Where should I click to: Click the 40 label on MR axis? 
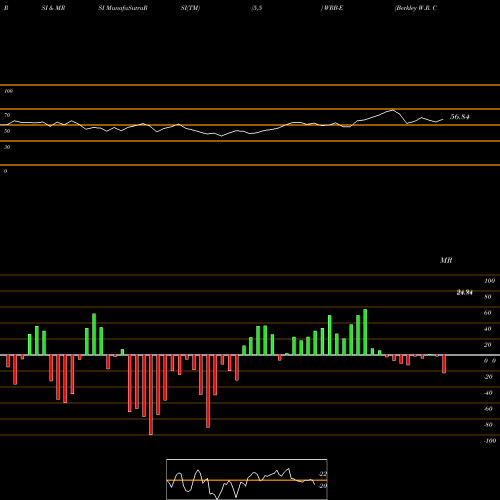(x=488, y=329)
